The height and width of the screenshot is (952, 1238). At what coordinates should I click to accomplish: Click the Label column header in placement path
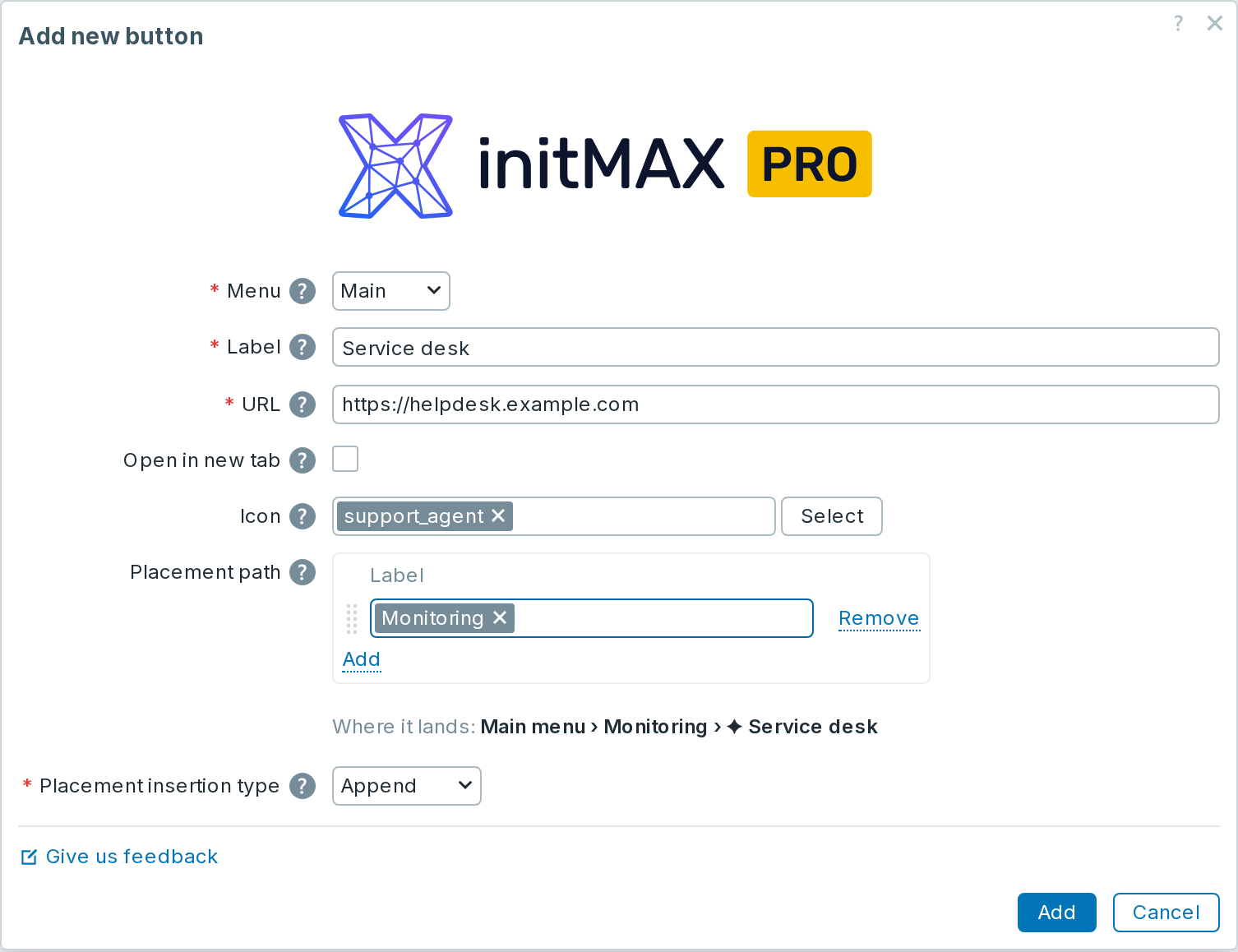coord(397,575)
